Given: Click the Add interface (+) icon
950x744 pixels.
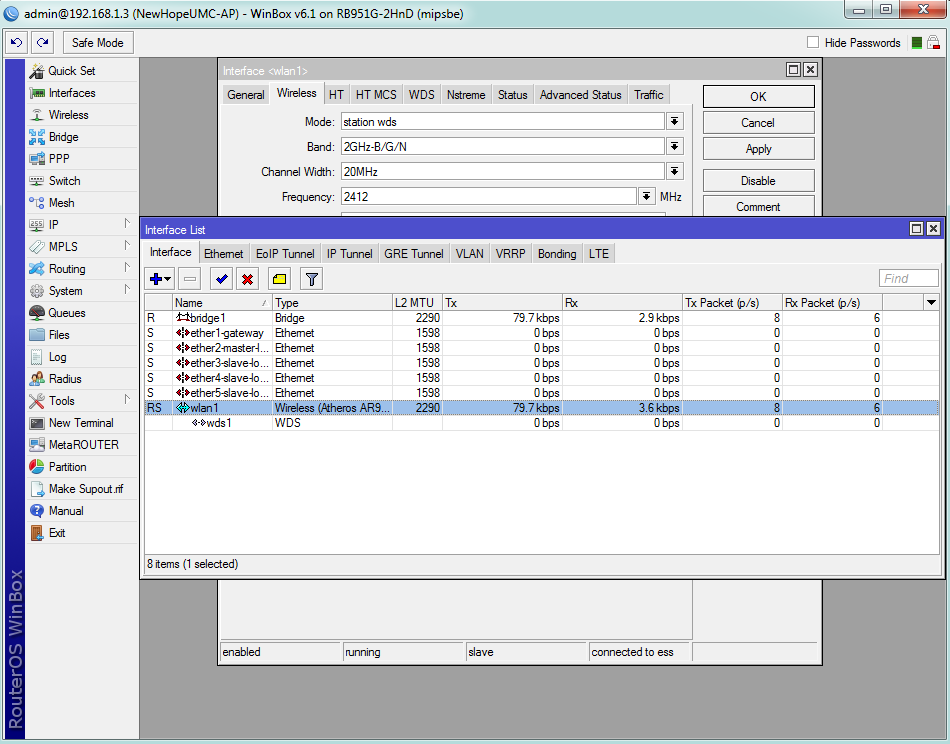Looking at the screenshot, I should (158, 278).
